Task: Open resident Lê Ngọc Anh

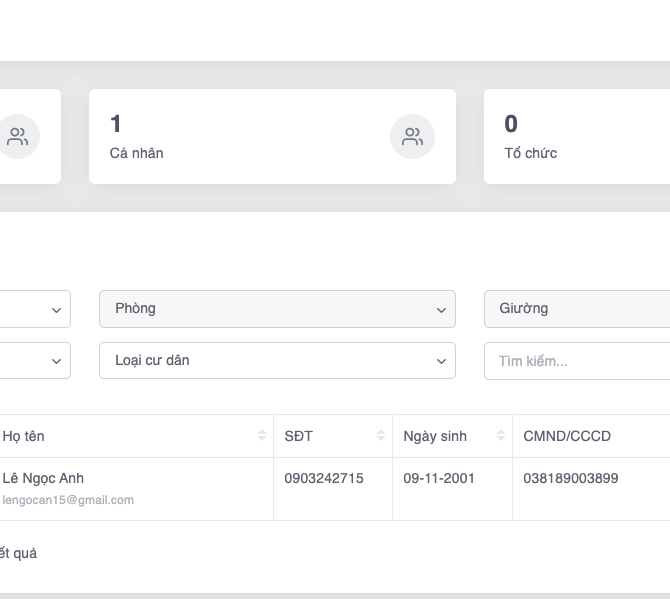Action: [43, 478]
